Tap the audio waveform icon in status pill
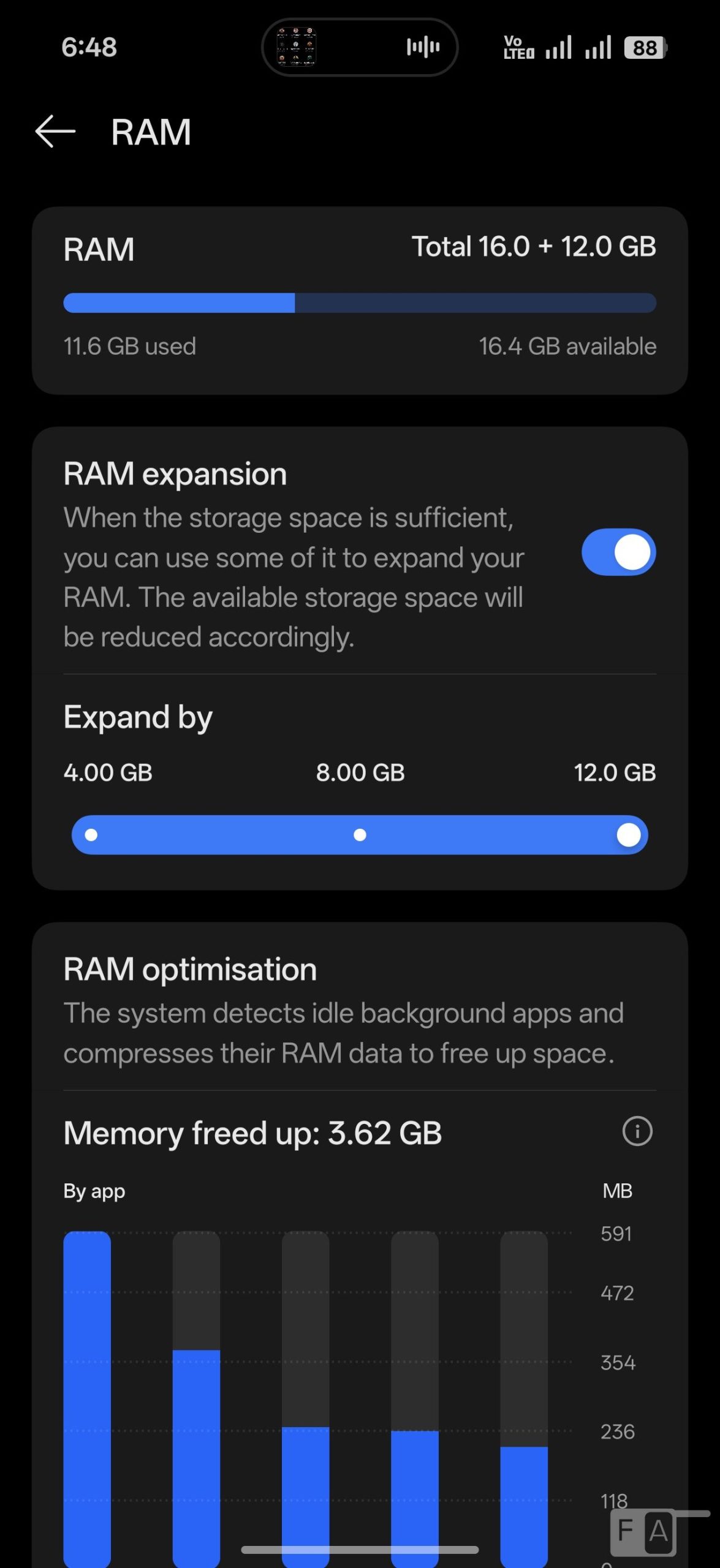The image size is (720, 1568). (x=423, y=47)
